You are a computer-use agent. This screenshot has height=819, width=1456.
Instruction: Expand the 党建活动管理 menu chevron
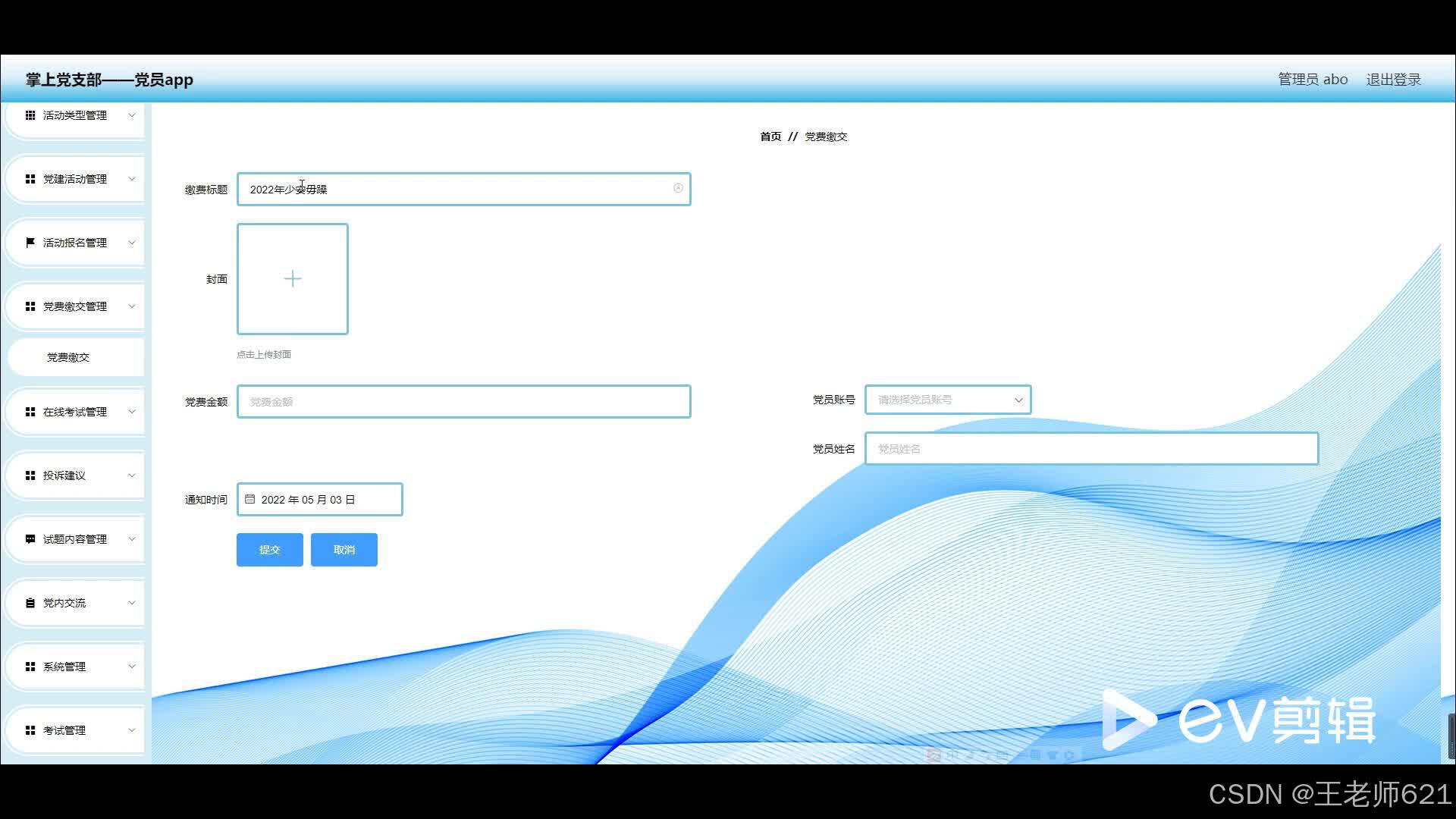[x=131, y=179]
